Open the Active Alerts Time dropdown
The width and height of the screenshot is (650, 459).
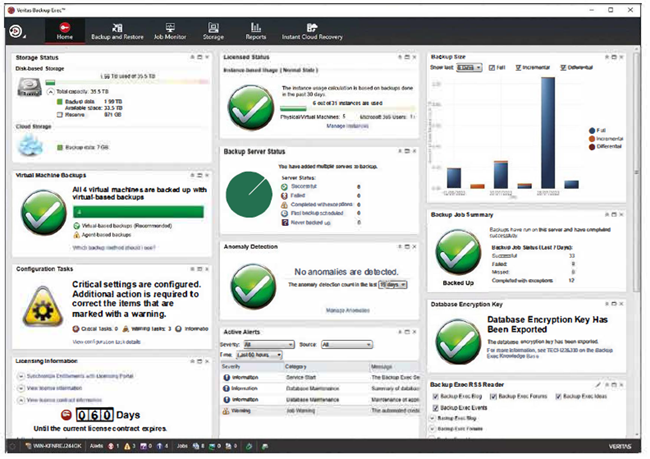click(260, 355)
